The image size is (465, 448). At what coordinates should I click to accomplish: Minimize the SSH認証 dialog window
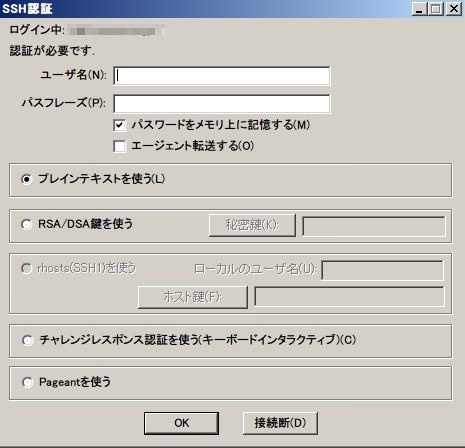coord(419,9)
